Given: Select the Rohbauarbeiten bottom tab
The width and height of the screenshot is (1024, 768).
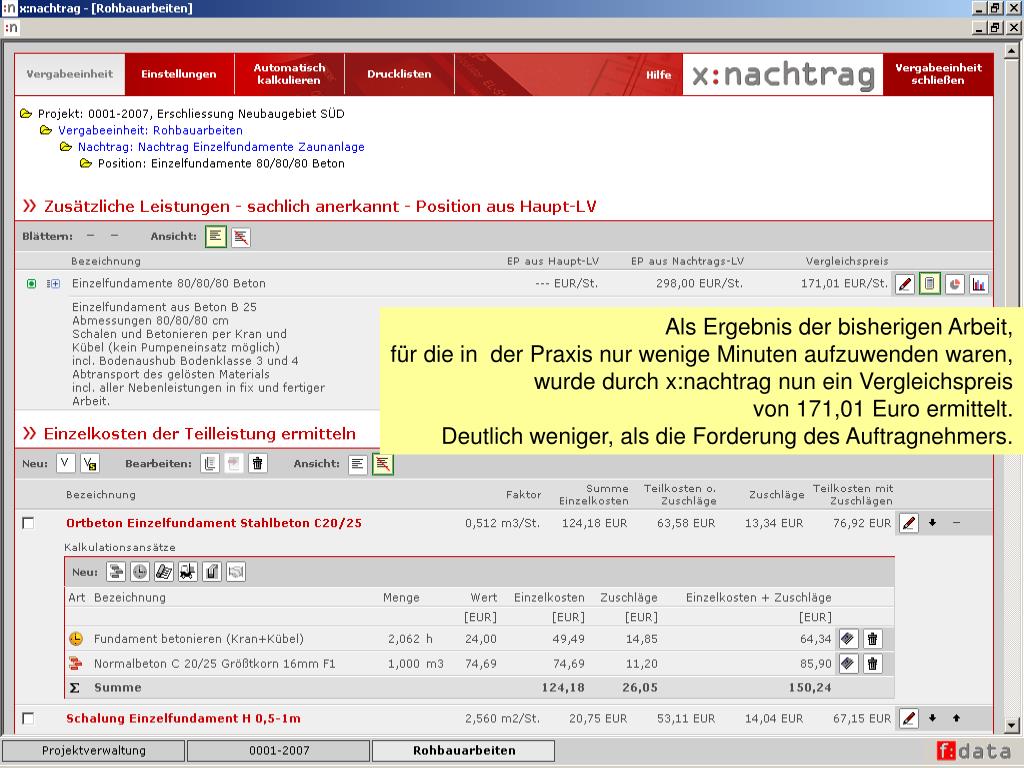Looking at the screenshot, I should pyautogui.click(x=464, y=751).
